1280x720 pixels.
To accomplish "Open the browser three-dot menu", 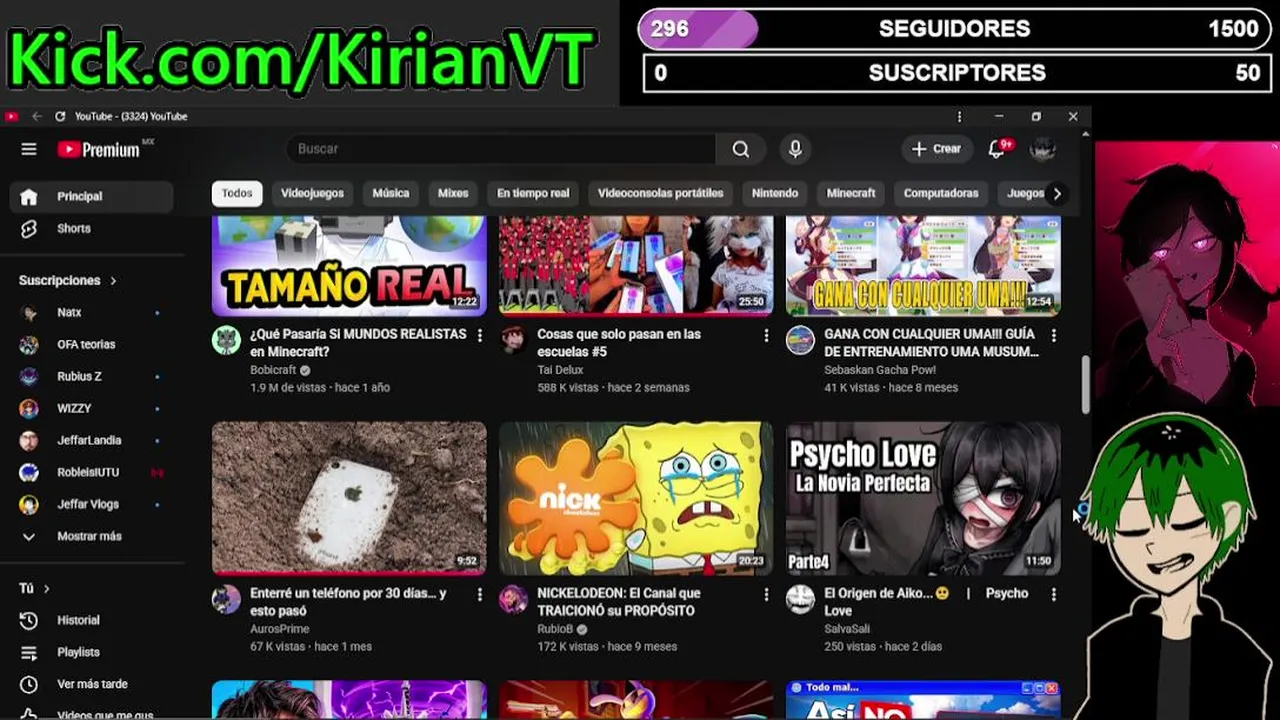I will 959,116.
